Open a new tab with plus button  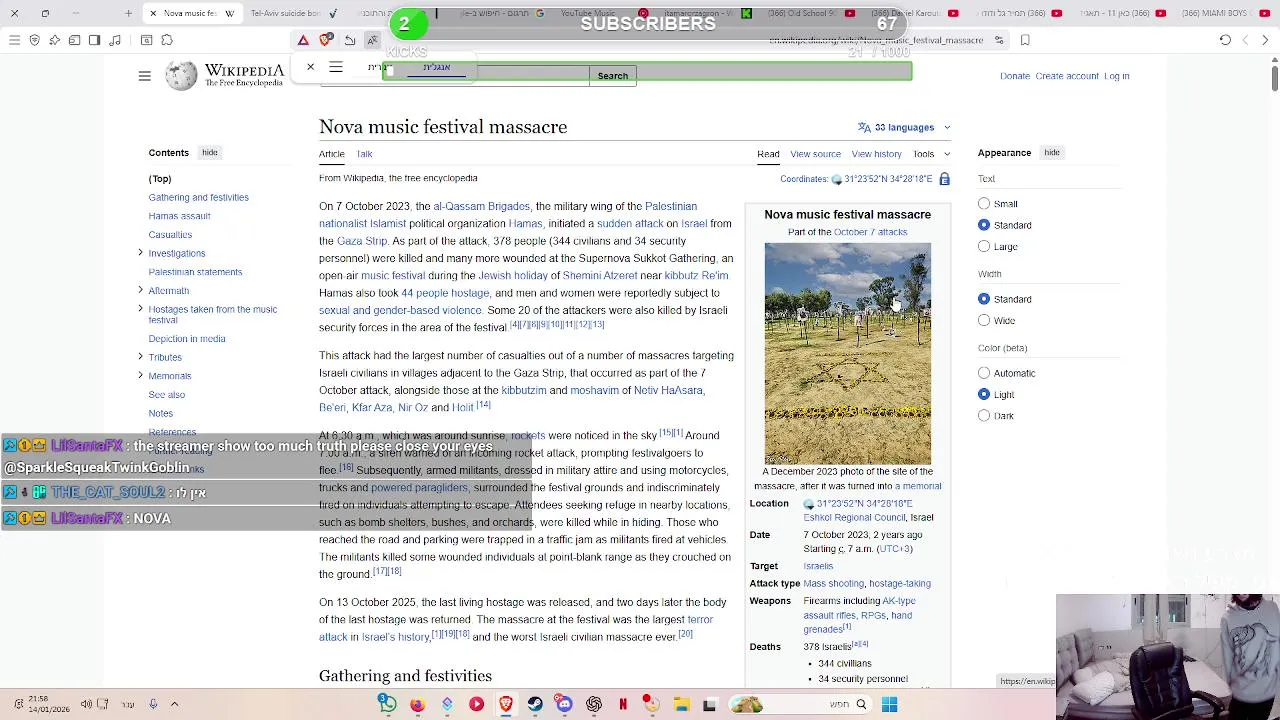click(x=128, y=13)
